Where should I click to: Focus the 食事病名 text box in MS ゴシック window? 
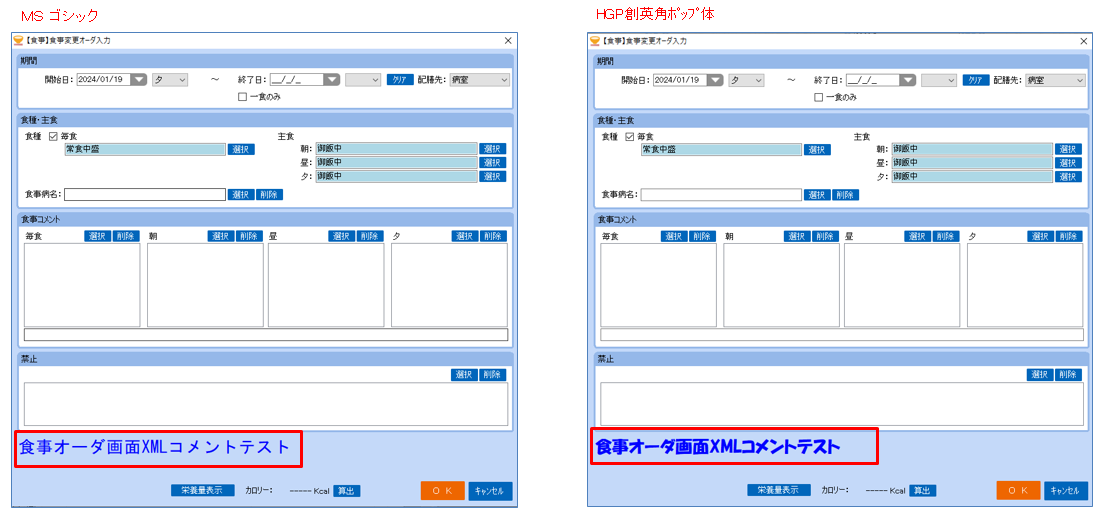(145, 194)
